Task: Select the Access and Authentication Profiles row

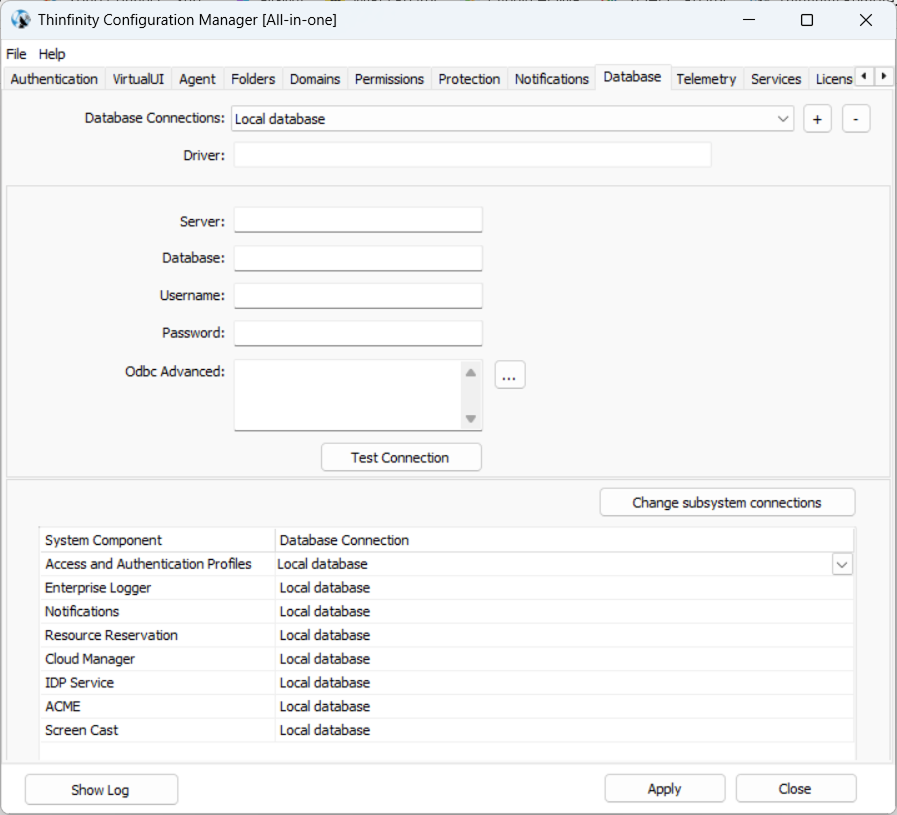Action: [x=446, y=564]
